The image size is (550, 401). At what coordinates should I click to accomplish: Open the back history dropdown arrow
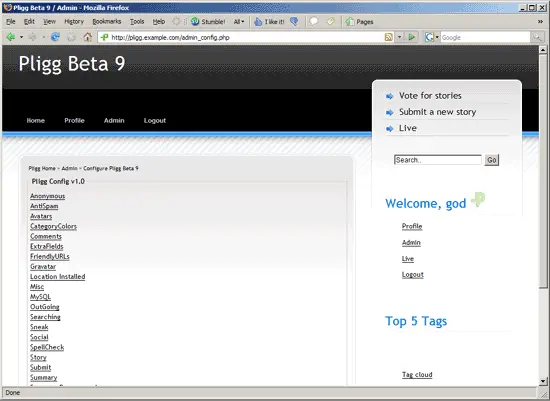coord(21,37)
